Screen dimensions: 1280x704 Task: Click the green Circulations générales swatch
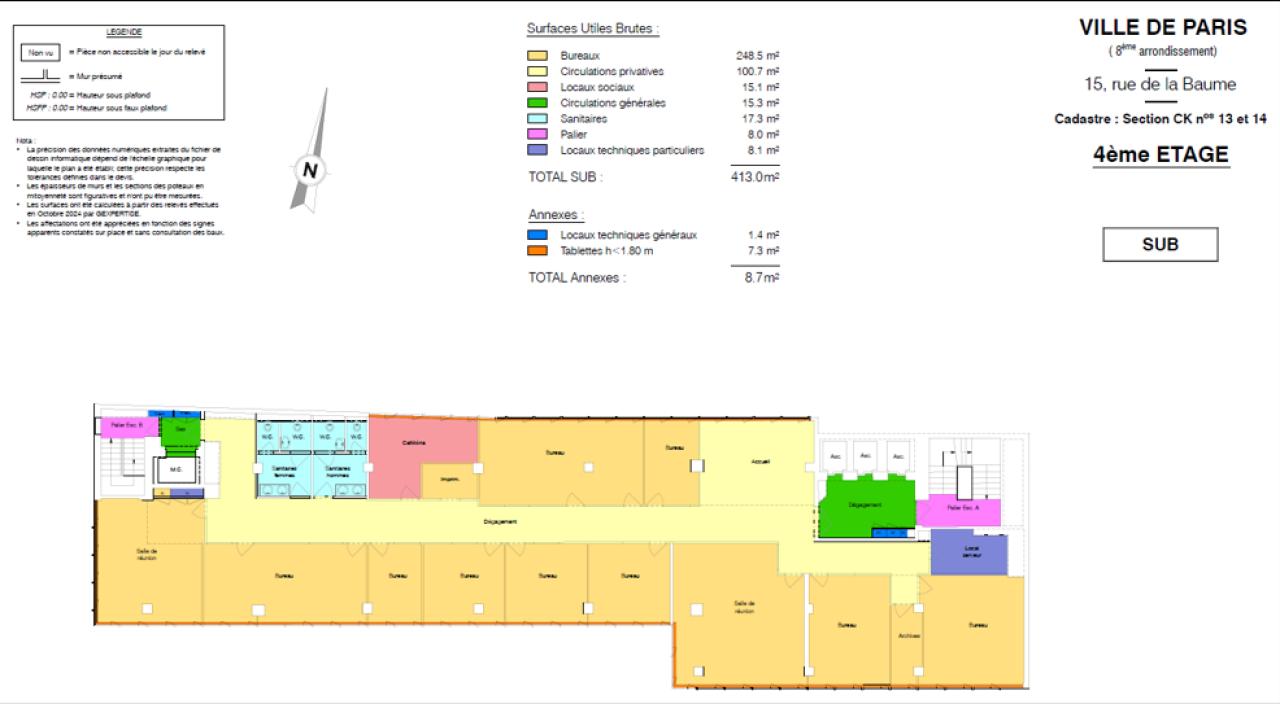537,103
